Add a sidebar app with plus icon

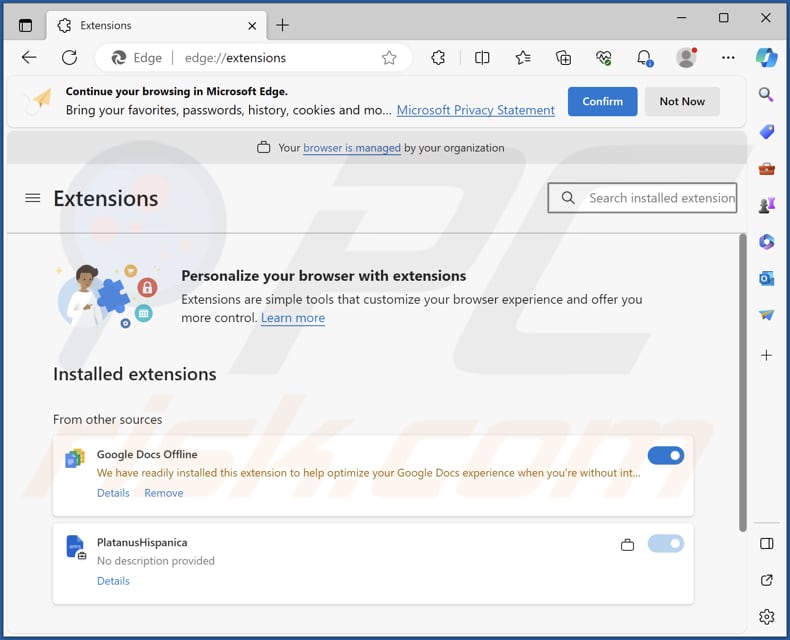pyautogui.click(x=766, y=355)
